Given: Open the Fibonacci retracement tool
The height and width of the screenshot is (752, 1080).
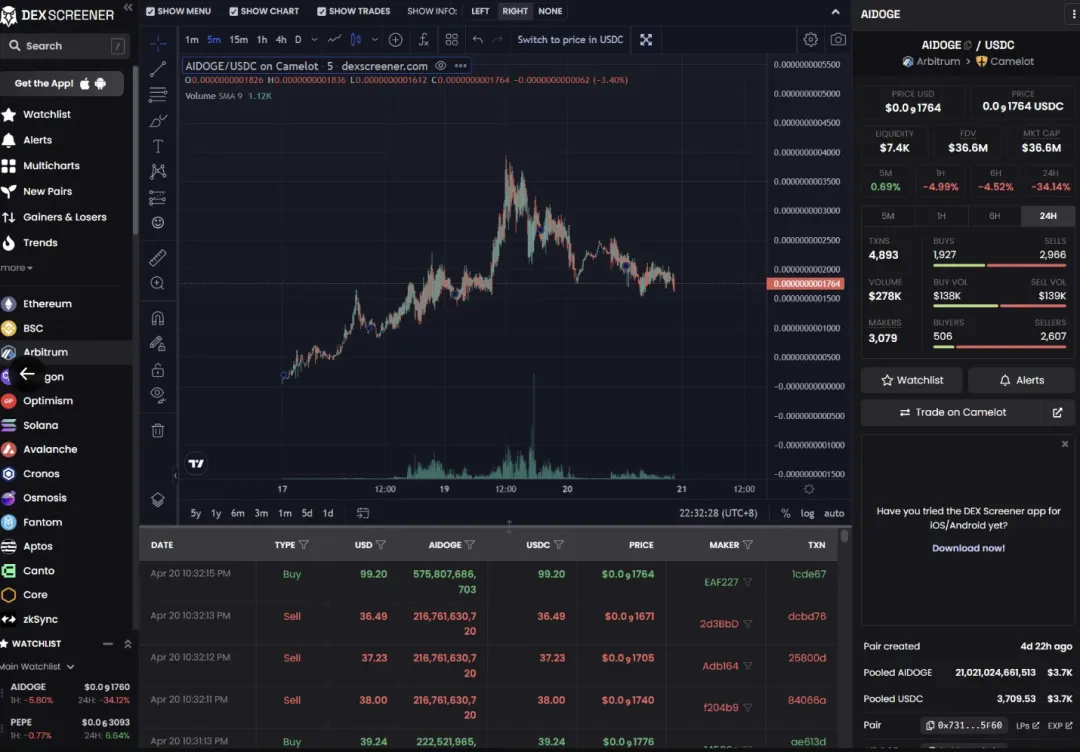Looking at the screenshot, I should click(158, 94).
